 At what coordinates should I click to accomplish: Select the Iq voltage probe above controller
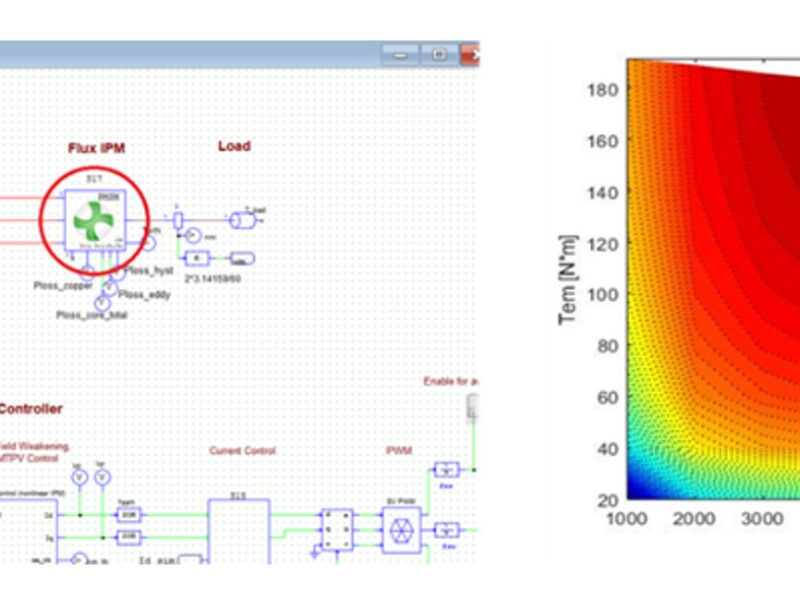pyautogui.click(x=103, y=478)
